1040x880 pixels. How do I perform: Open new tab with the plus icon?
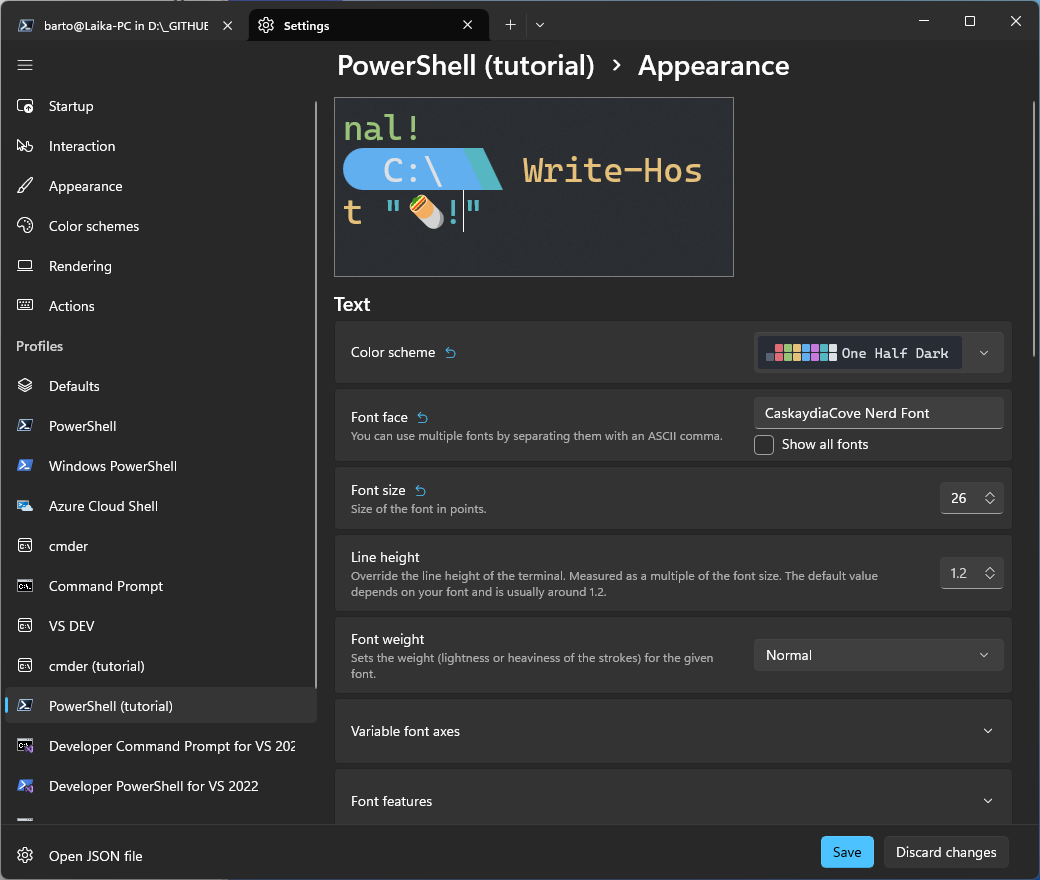510,25
